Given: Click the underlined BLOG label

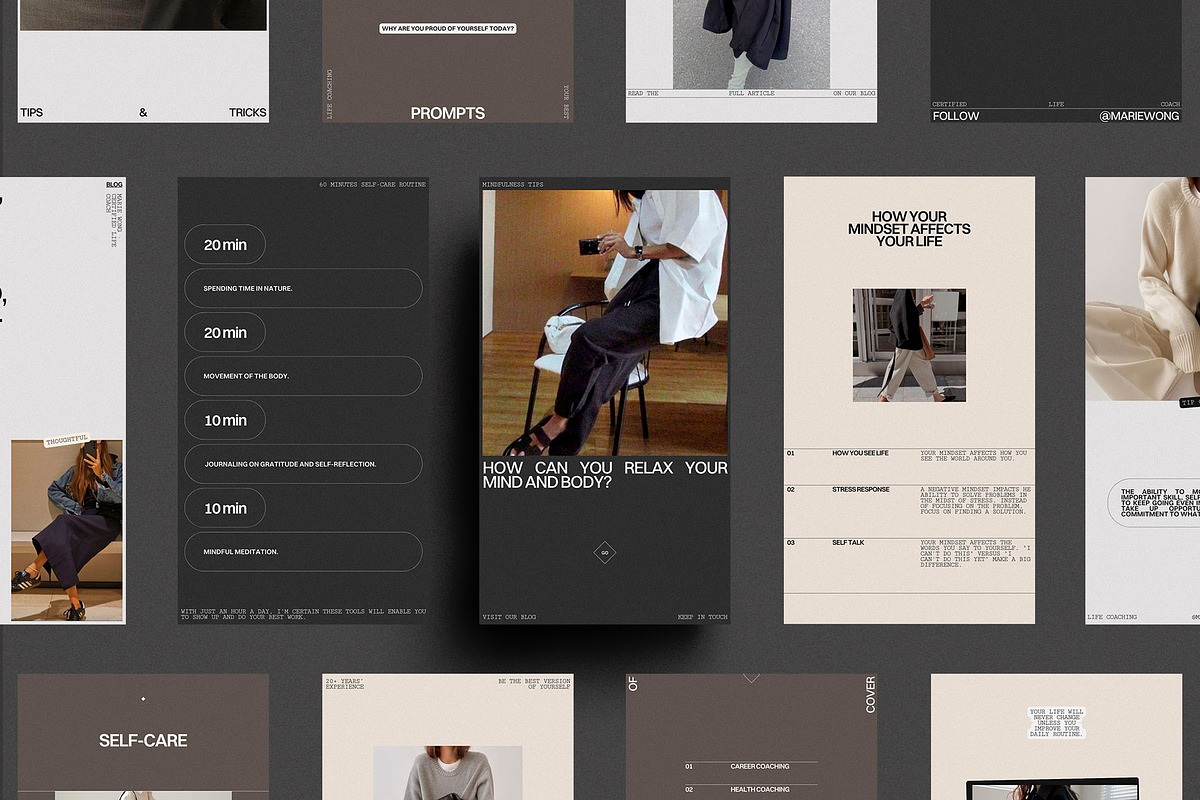Looking at the screenshot, I should [114, 185].
